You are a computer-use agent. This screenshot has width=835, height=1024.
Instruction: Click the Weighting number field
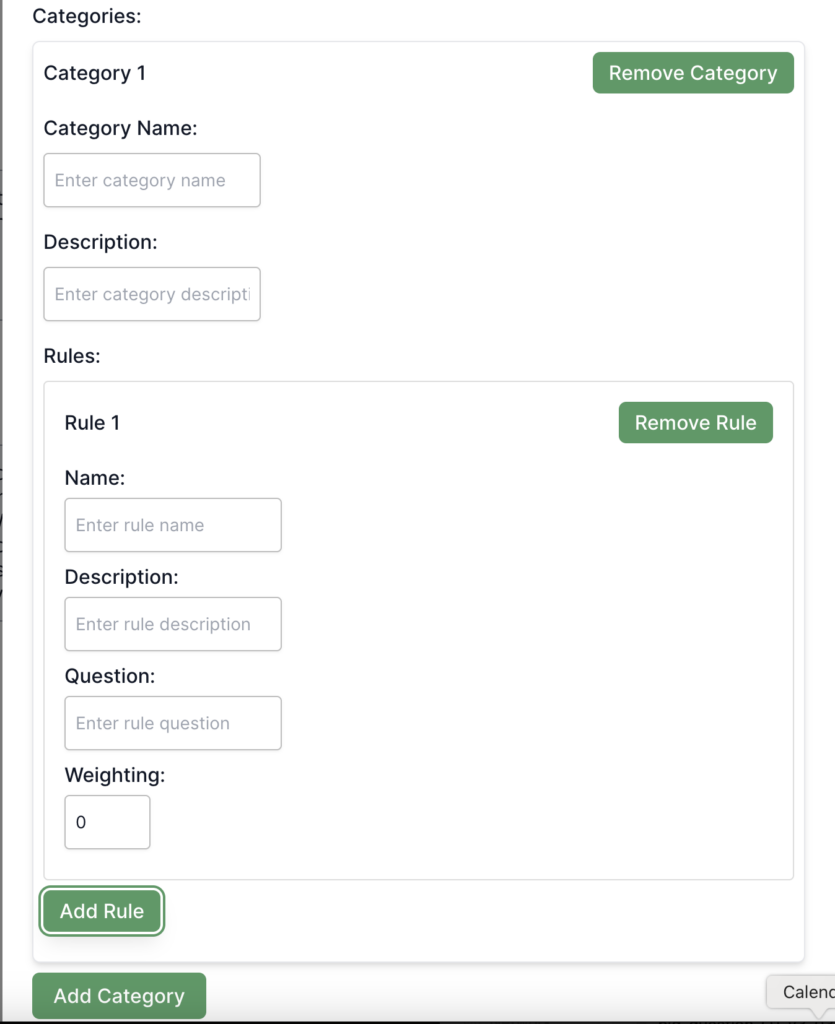click(x=107, y=822)
